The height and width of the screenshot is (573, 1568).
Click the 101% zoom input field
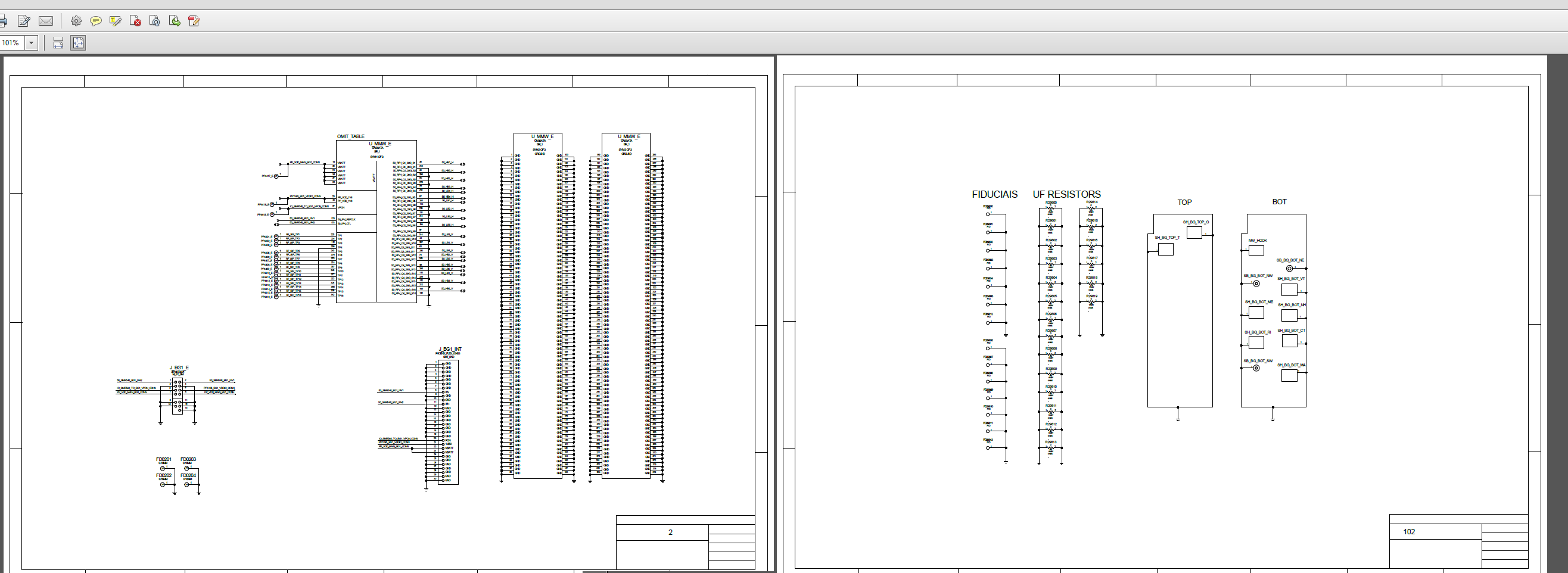click(11, 42)
